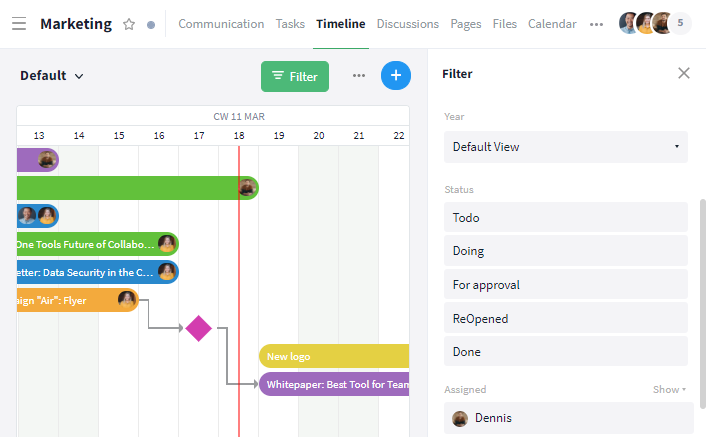Expand the Default view dropdown
The image size is (707, 437).
pyautogui.click(x=52, y=76)
